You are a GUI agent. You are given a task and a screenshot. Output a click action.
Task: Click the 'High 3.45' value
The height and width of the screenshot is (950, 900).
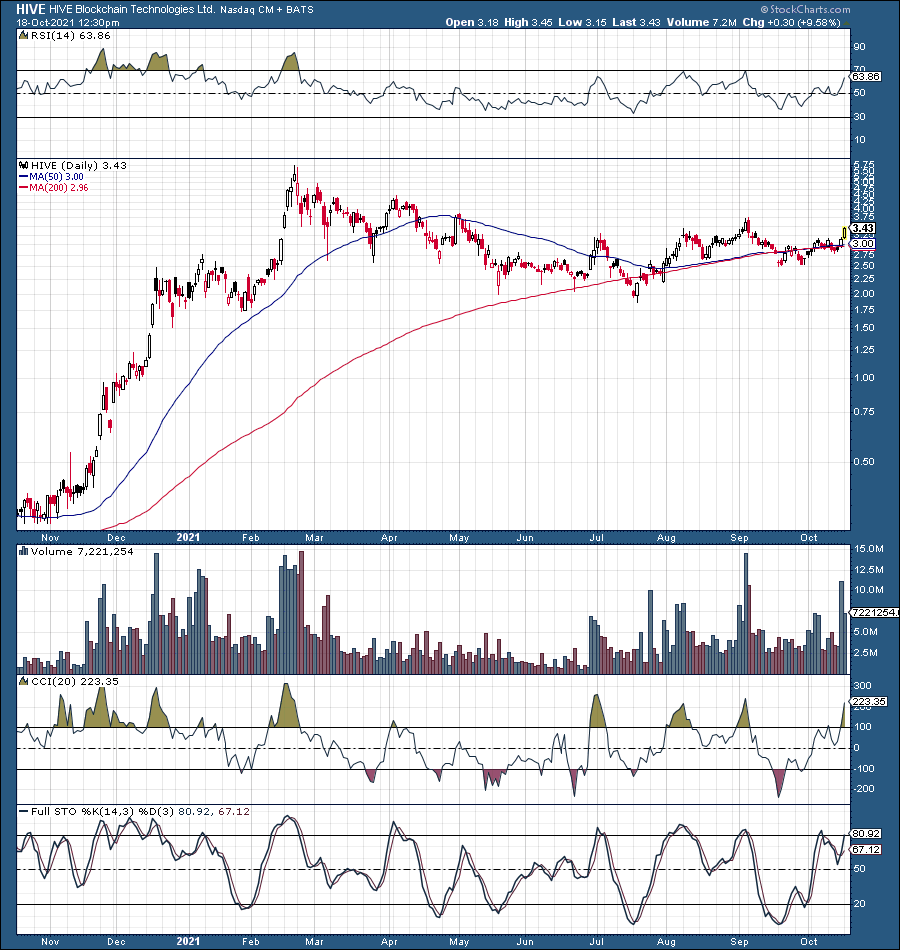[528, 22]
